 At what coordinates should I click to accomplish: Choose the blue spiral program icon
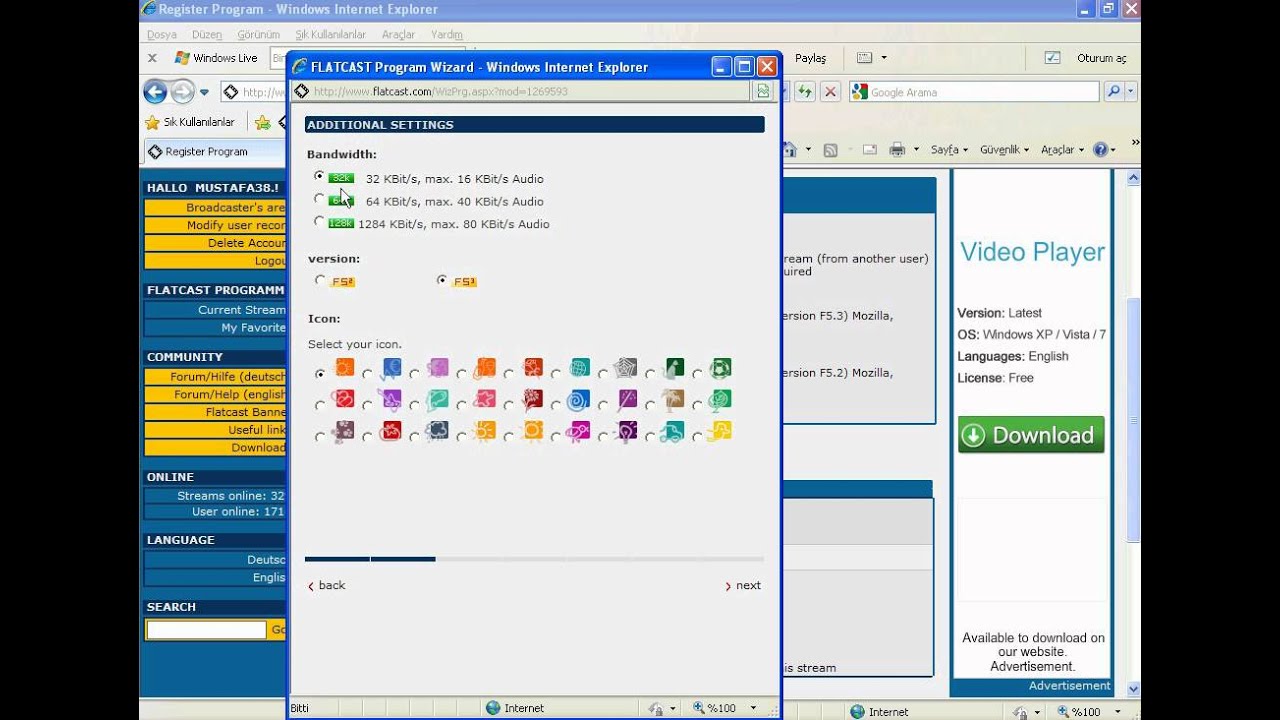tap(580, 400)
